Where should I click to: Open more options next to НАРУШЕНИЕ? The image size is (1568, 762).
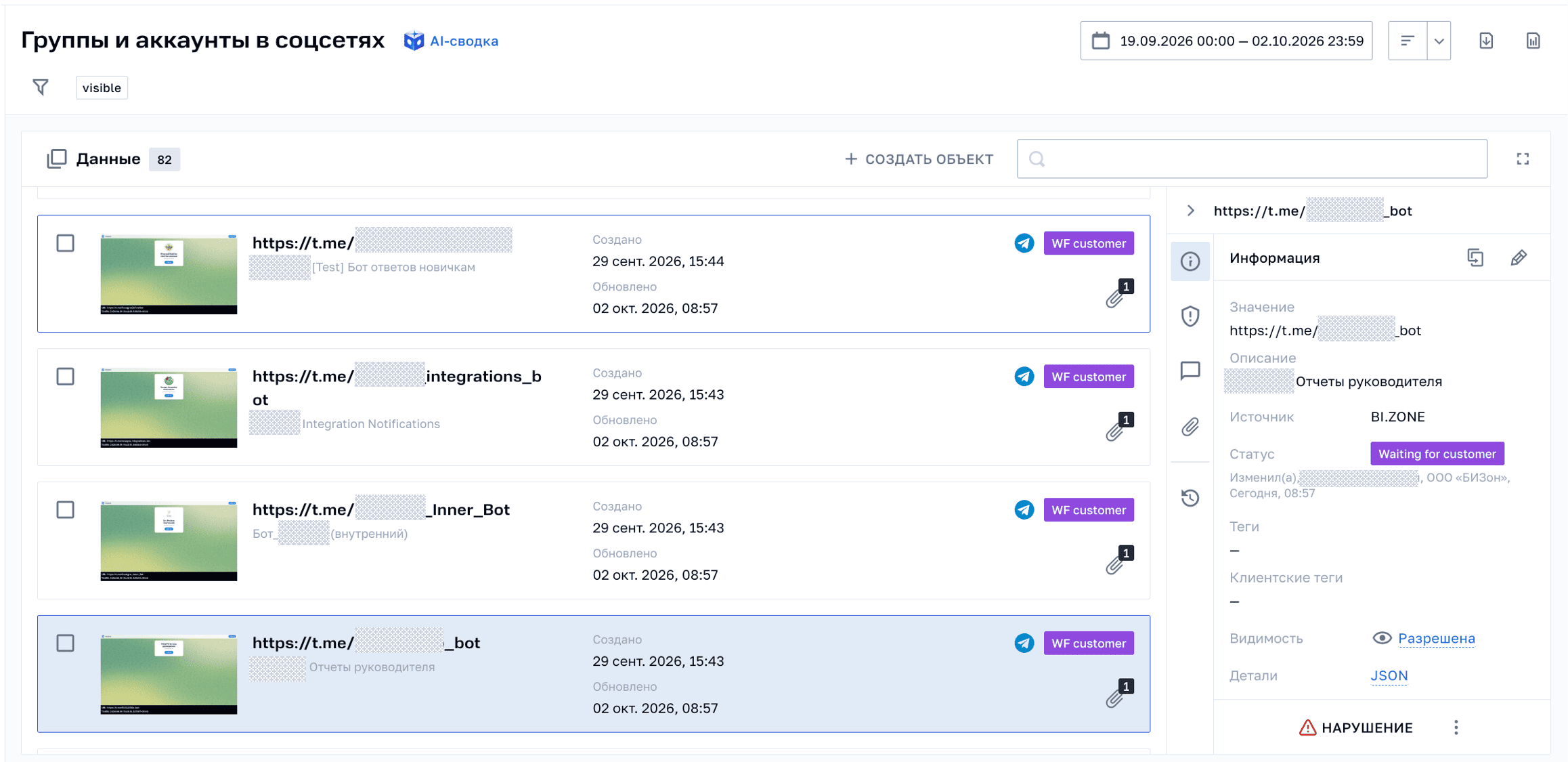click(x=1456, y=727)
